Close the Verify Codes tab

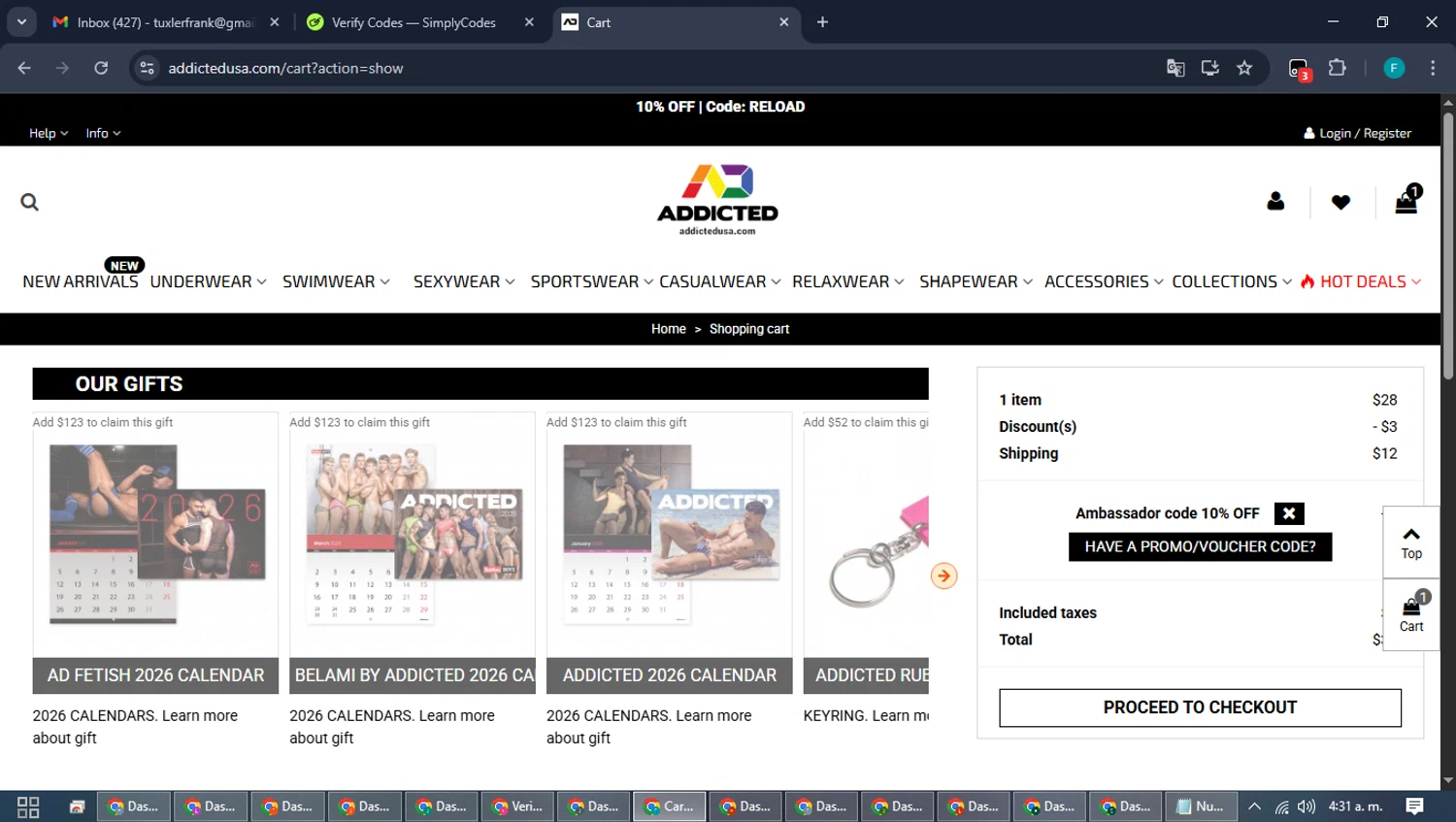click(x=529, y=22)
